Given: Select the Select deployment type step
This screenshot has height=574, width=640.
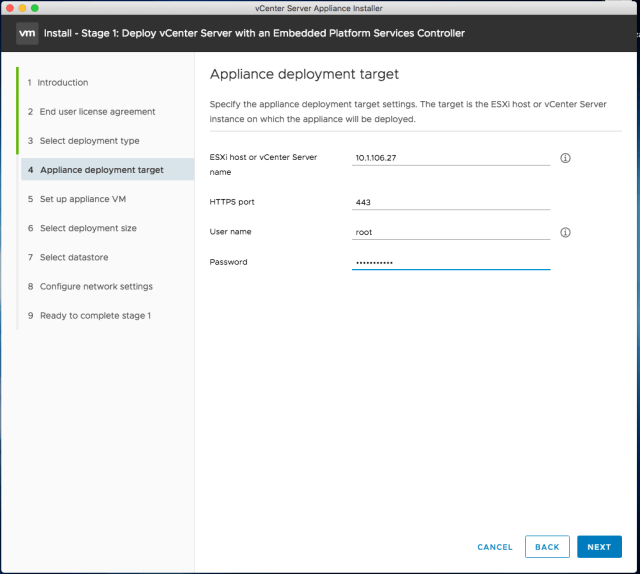Looking at the screenshot, I should (89, 141).
